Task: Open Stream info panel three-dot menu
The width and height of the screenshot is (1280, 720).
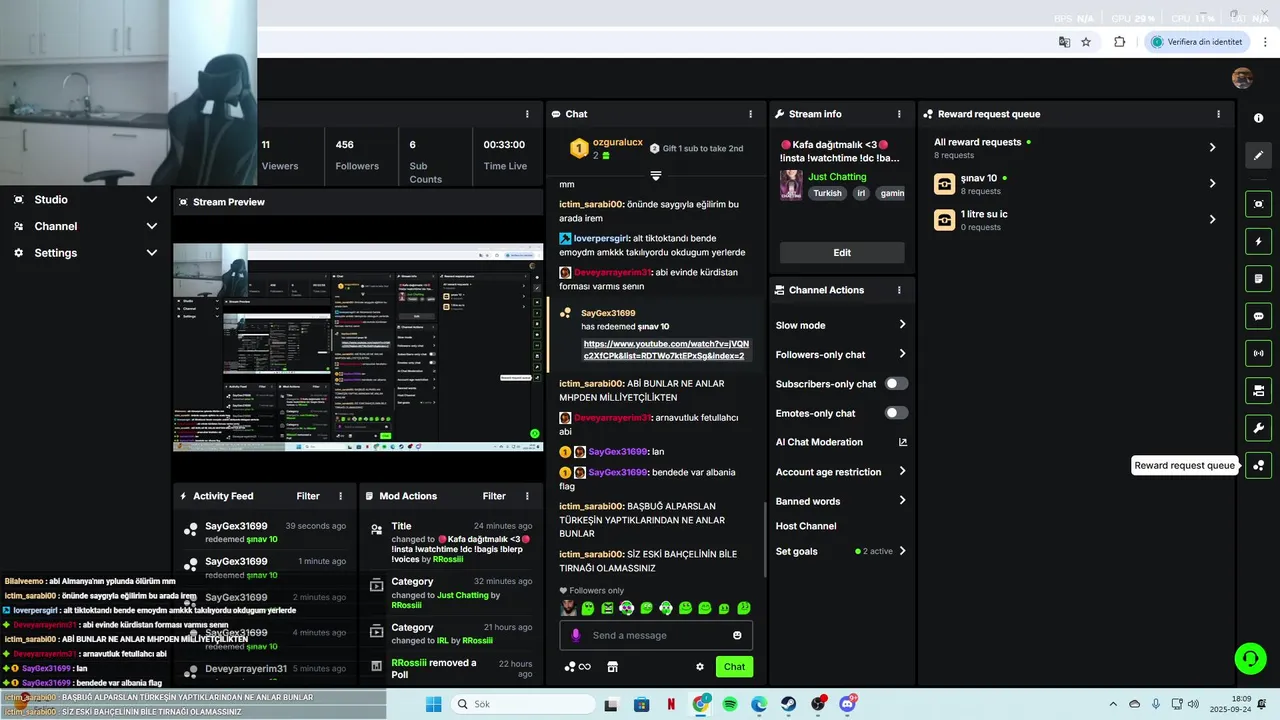Action: pos(899,114)
